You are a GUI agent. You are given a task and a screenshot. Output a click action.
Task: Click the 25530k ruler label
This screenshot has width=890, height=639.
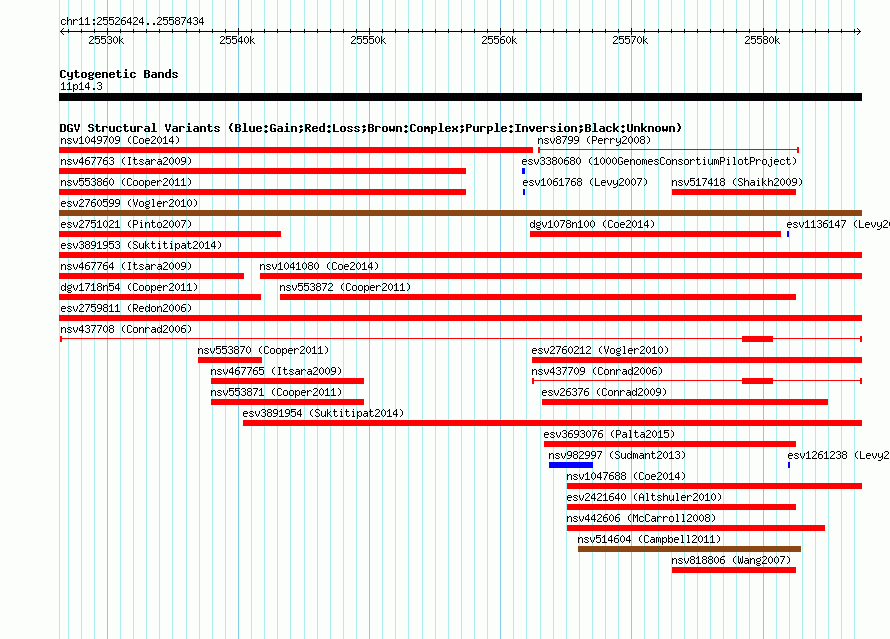(106, 40)
